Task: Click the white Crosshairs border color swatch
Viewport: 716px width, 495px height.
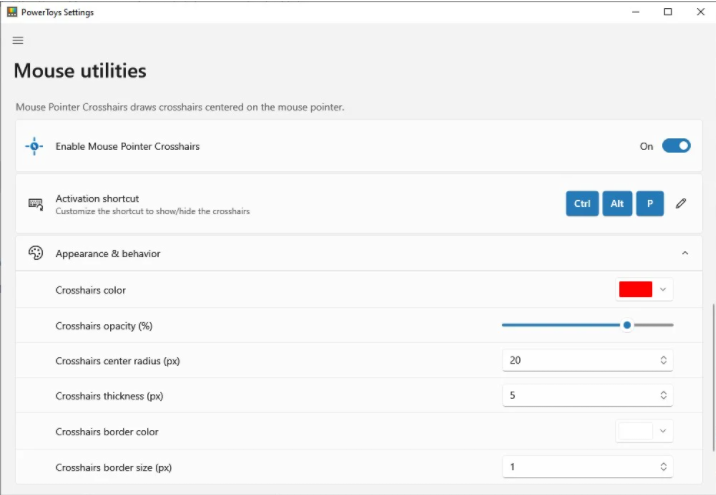Action: [636, 432]
